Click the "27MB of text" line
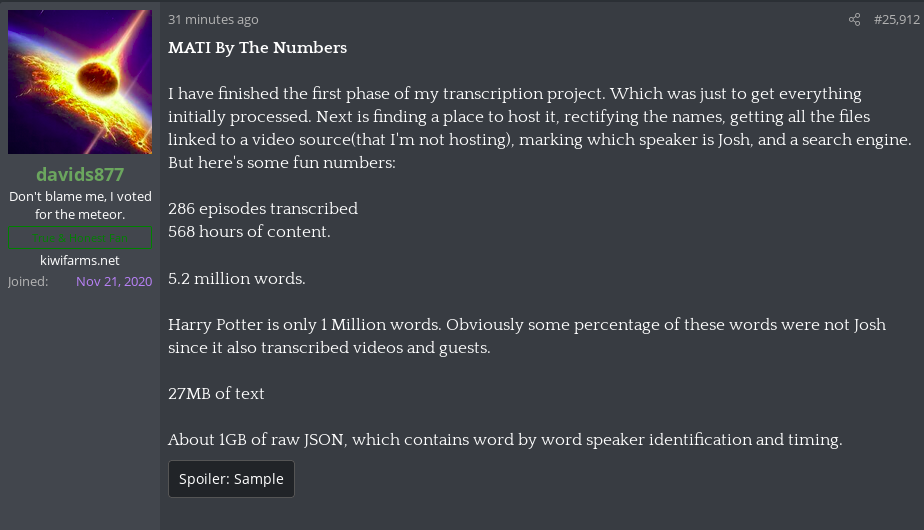This screenshot has height=530, width=924. click(x=216, y=394)
